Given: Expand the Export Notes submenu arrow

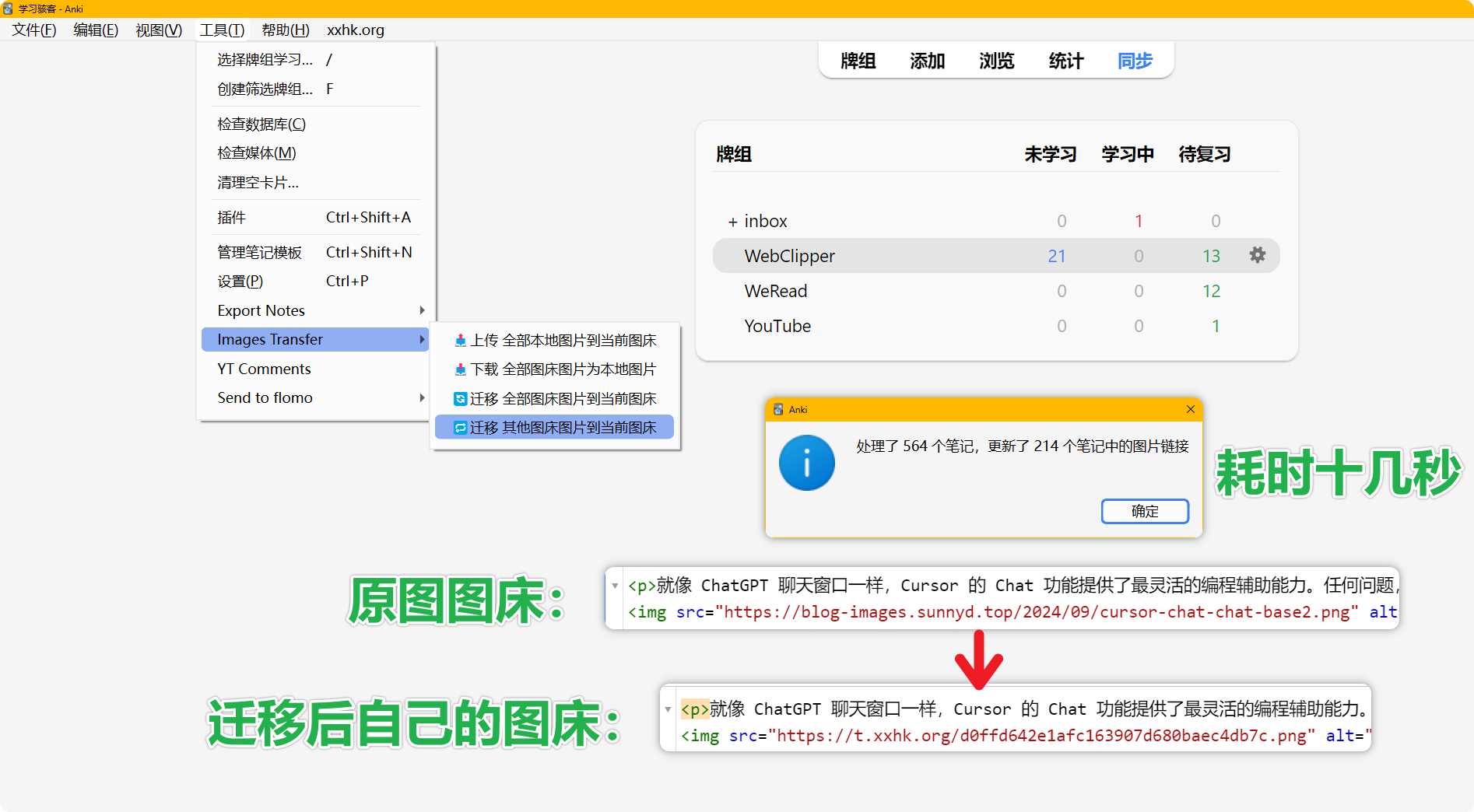Looking at the screenshot, I should (422, 310).
